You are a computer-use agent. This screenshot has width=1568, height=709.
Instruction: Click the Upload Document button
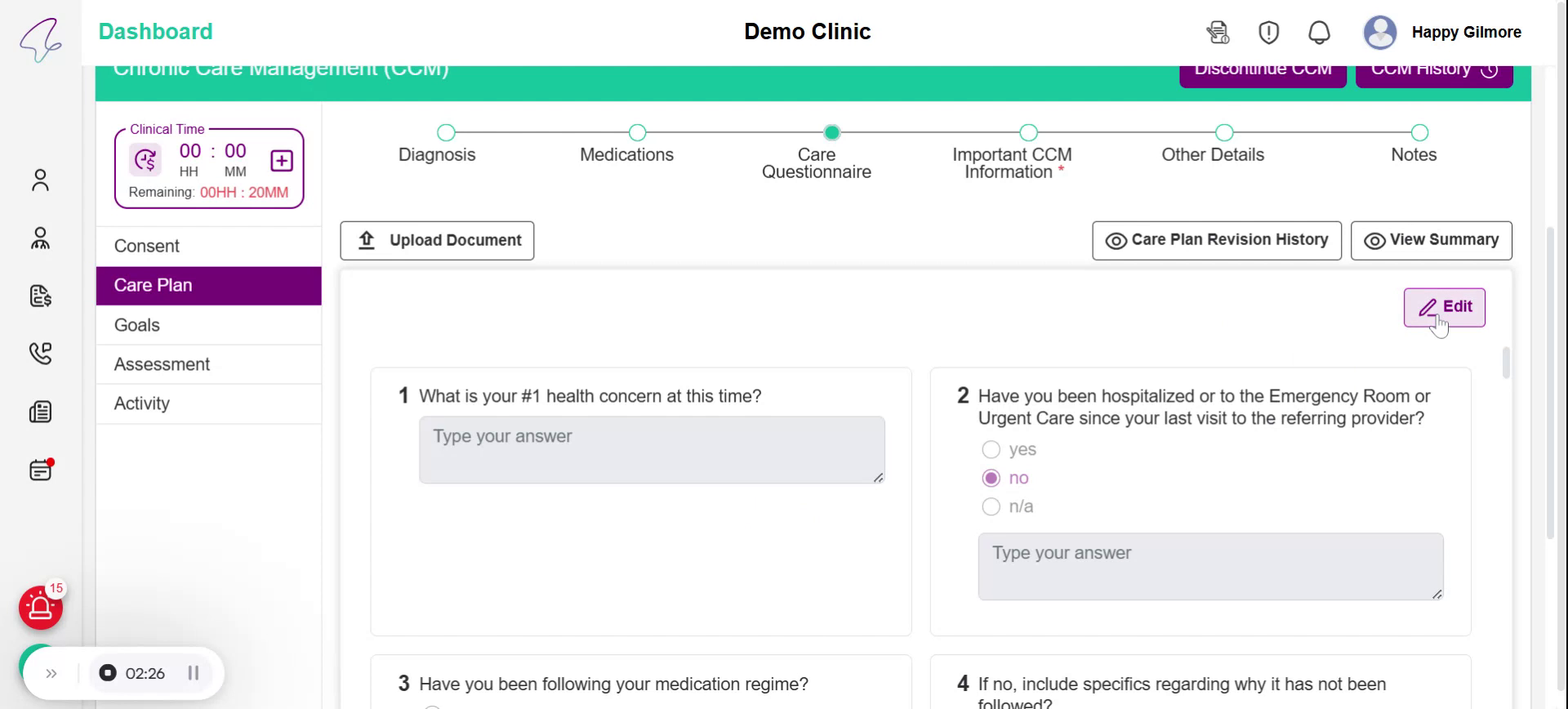(x=437, y=240)
